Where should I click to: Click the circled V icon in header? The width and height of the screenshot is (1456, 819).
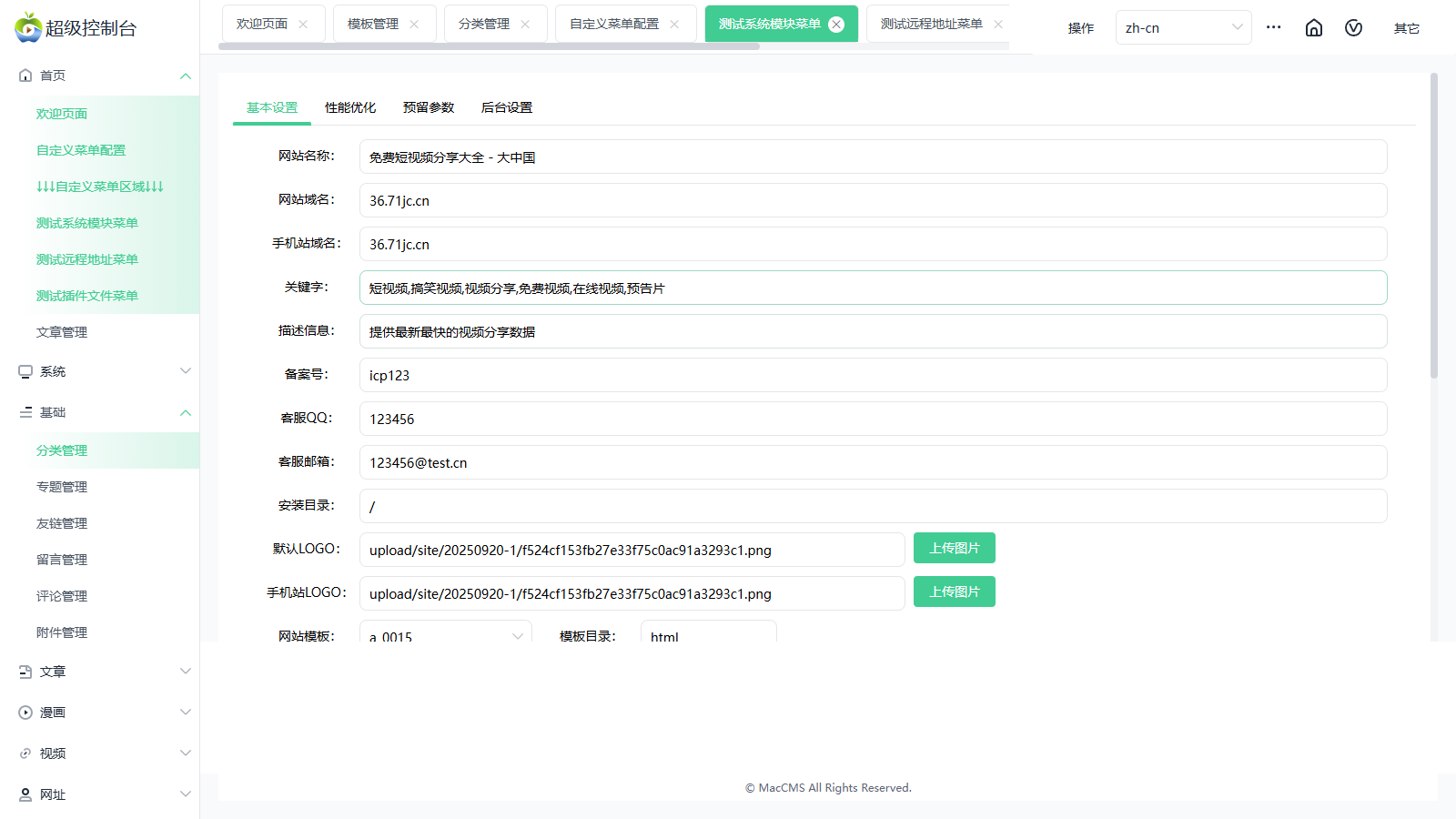1353,28
